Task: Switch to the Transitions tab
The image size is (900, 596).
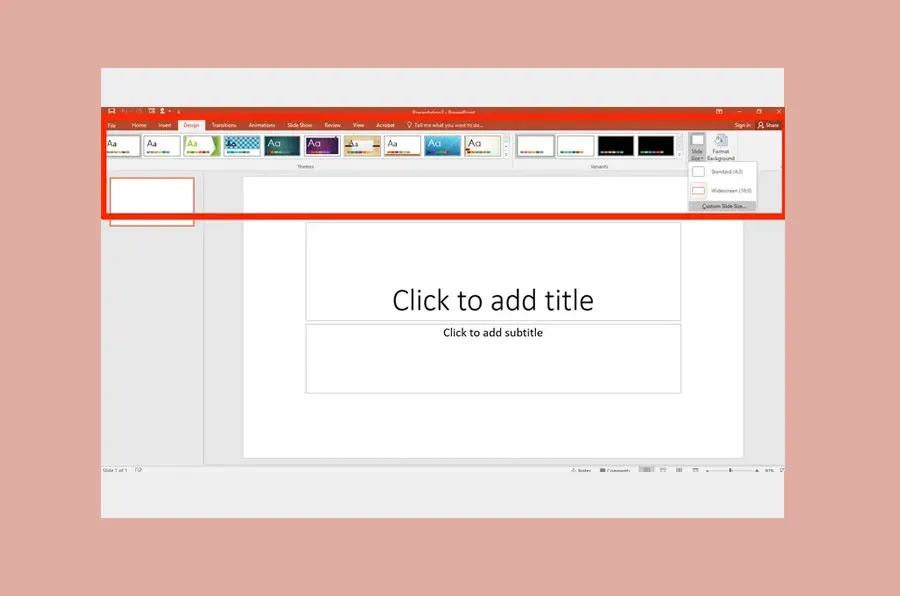Action: [222, 124]
